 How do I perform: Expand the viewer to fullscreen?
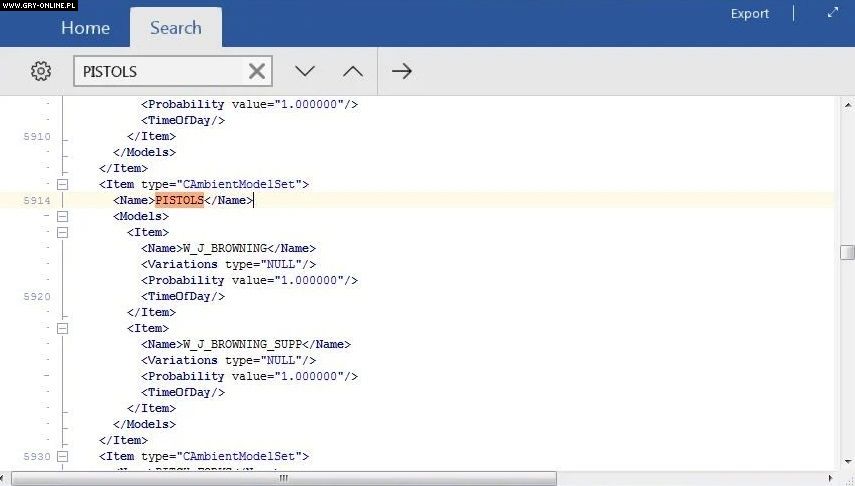pyautogui.click(x=832, y=14)
